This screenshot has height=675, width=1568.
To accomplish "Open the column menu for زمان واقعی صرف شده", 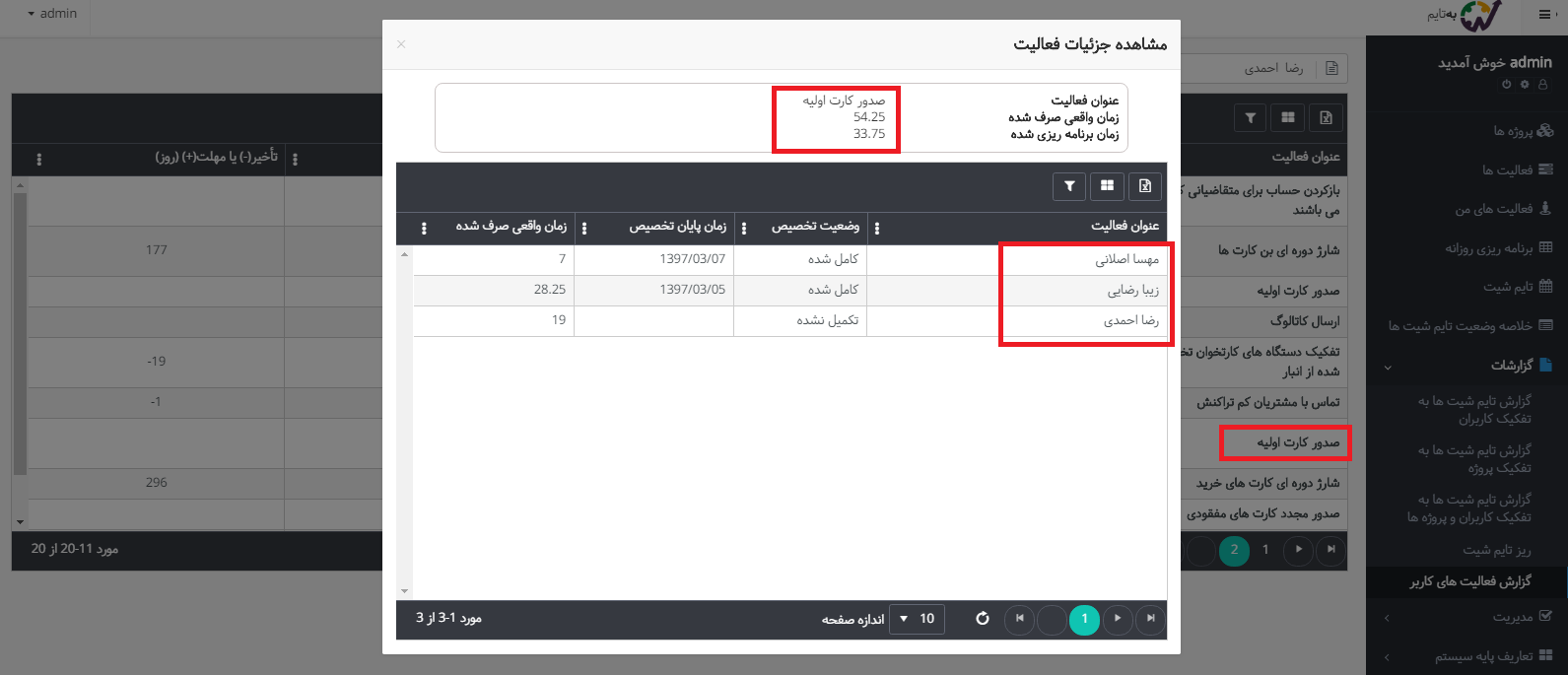I will [x=425, y=228].
